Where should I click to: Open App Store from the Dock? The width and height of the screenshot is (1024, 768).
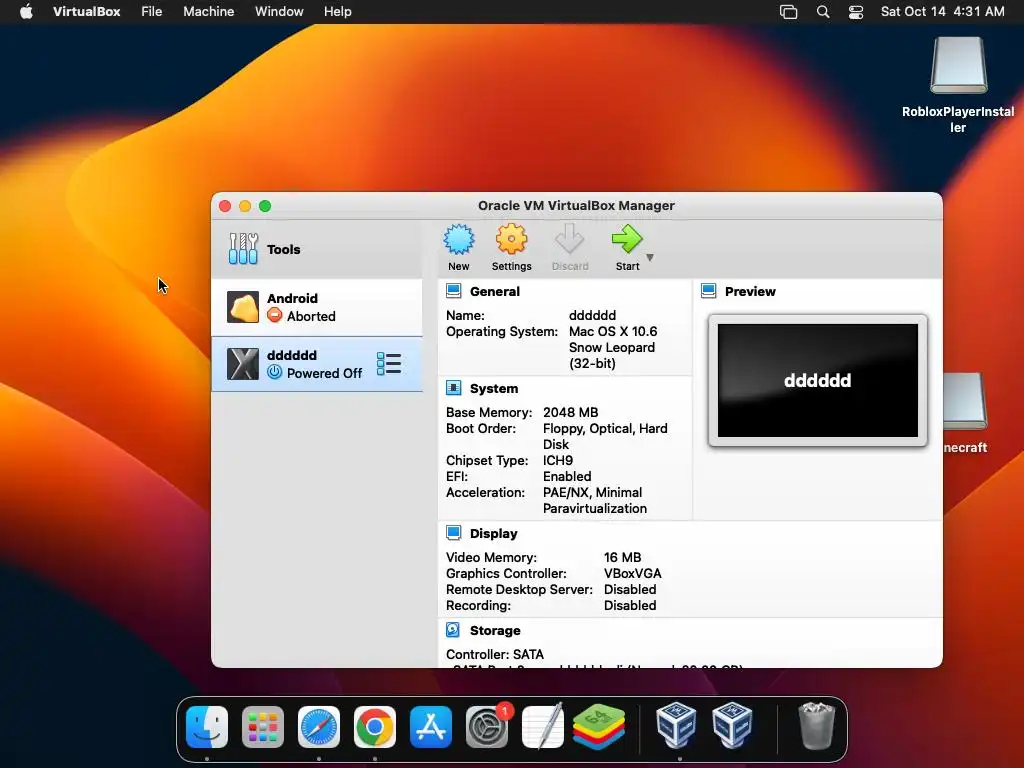tap(431, 727)
